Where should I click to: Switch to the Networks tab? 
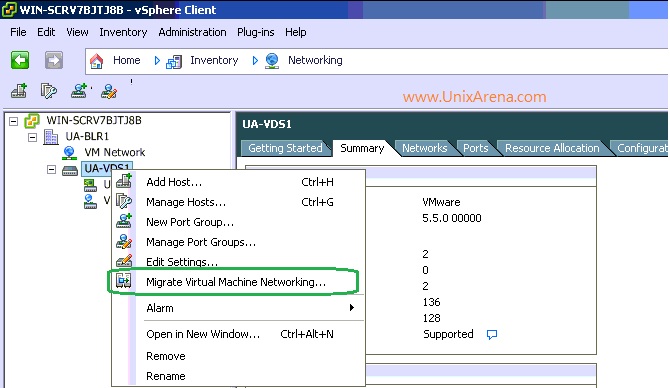[x=424, y=148]
